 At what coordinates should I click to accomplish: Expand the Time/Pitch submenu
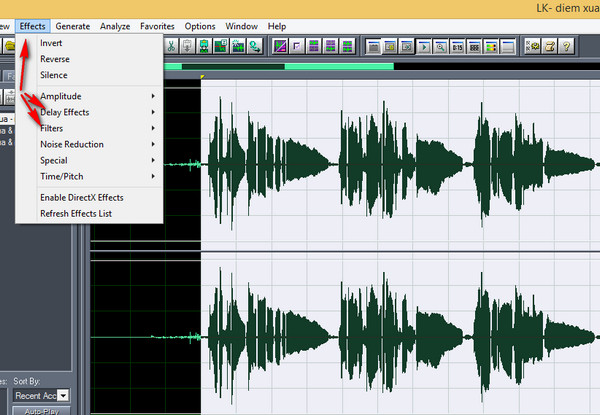click(89, 176)
